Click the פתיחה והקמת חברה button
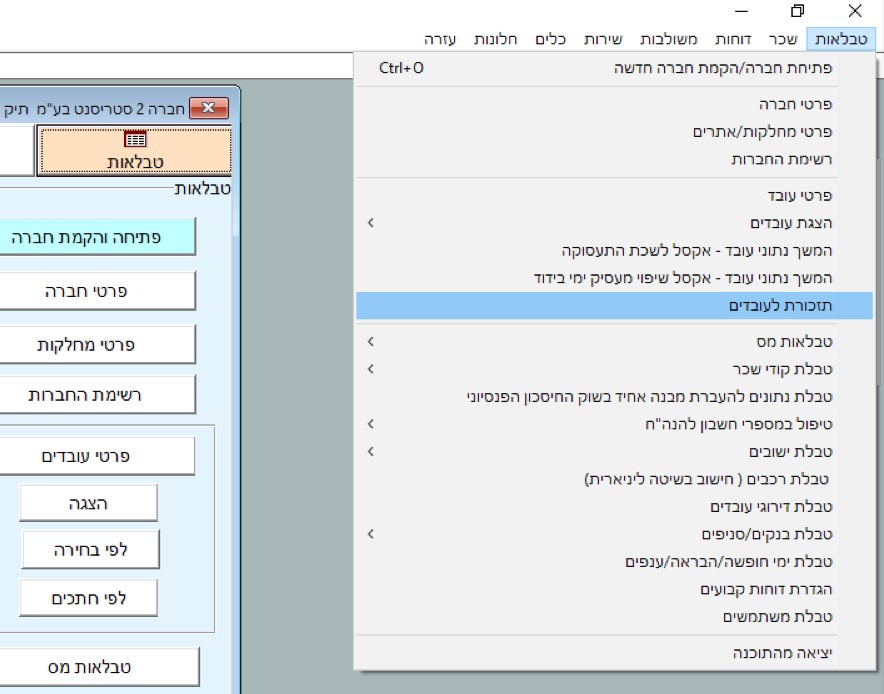This screenshot has height=694, width=884. pos(97,237)
